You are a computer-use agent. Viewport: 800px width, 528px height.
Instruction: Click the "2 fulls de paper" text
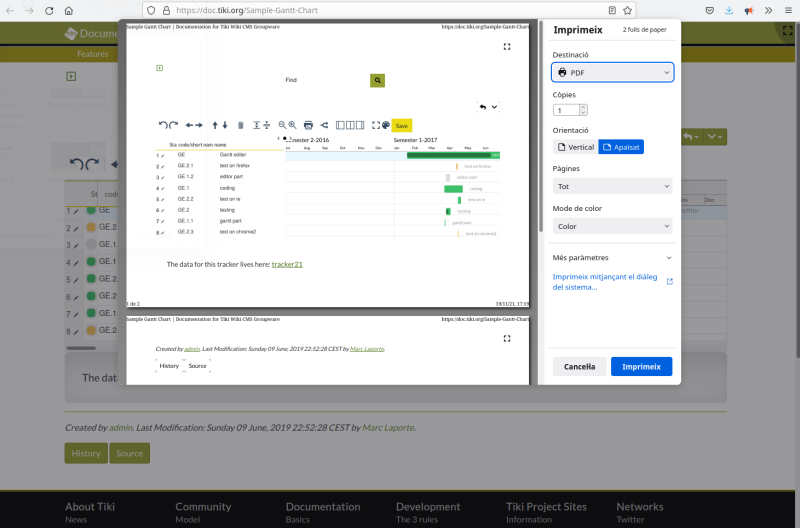pyautogui.click(x=644, y=30)
